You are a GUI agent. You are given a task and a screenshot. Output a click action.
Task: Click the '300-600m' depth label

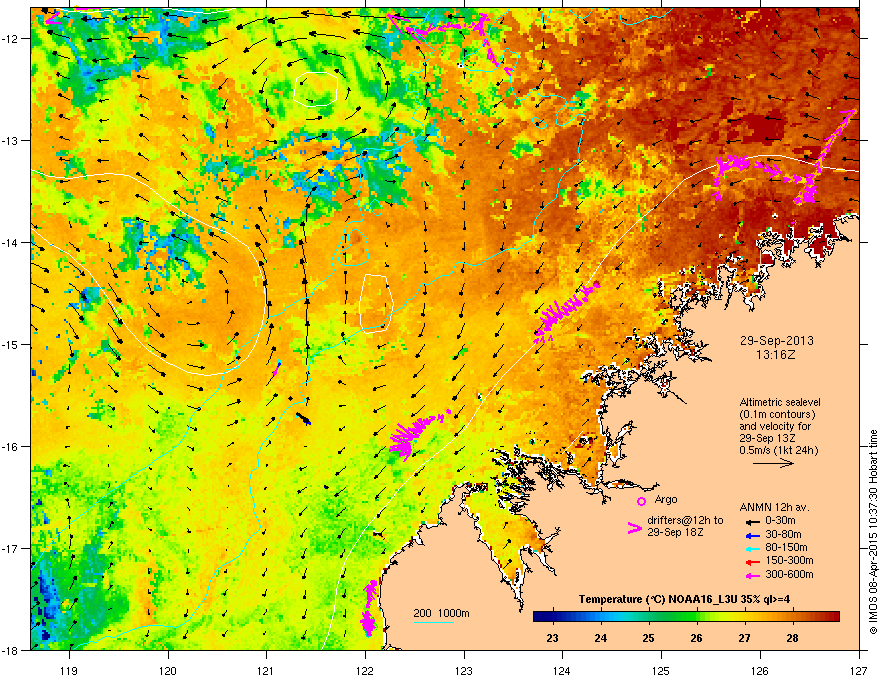click(789, 575)
